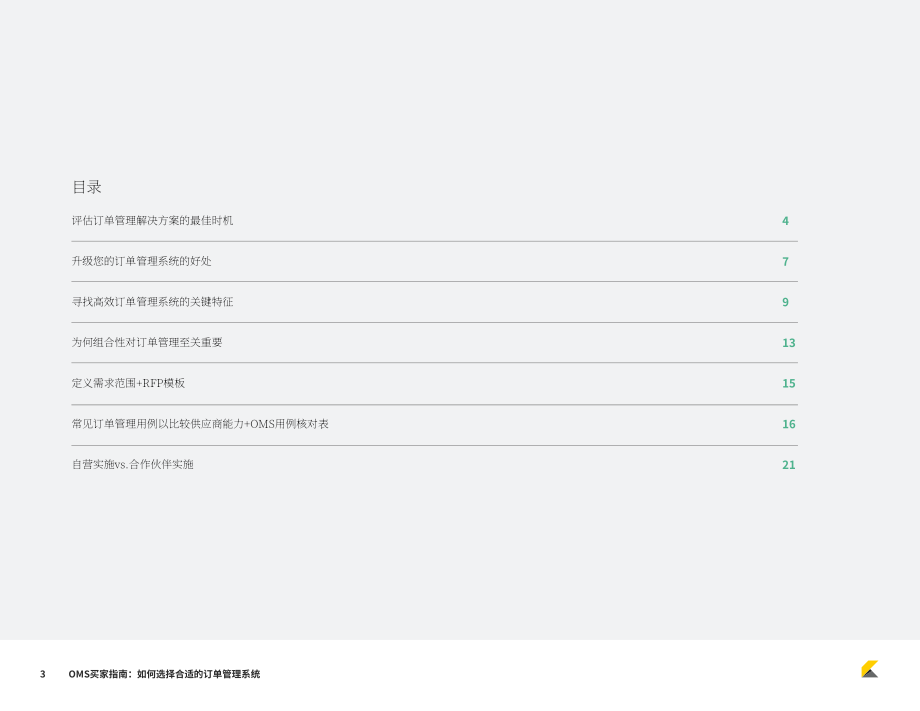Open the '常见订单管理用例以比较供应商能力+OMS用例核对表' entry
920x711 pixels.
(200, 424)
